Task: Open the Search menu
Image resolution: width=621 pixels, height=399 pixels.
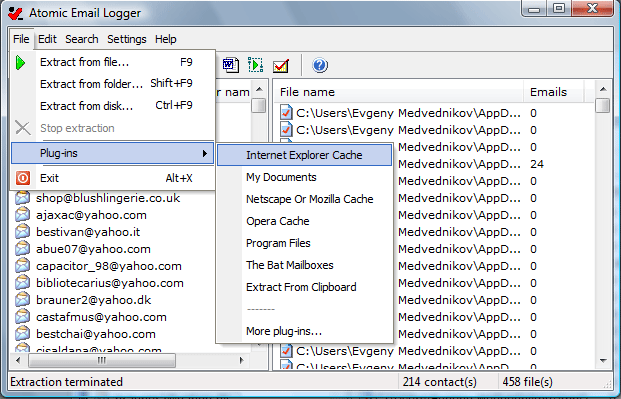Action: click(82, 39)
